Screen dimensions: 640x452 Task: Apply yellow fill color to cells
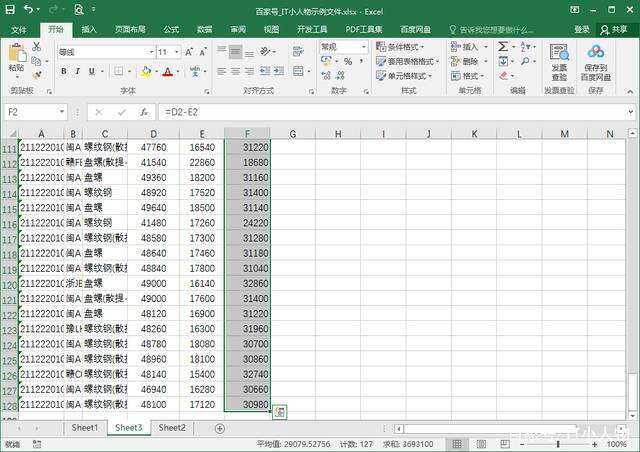[x=146, y=72]
